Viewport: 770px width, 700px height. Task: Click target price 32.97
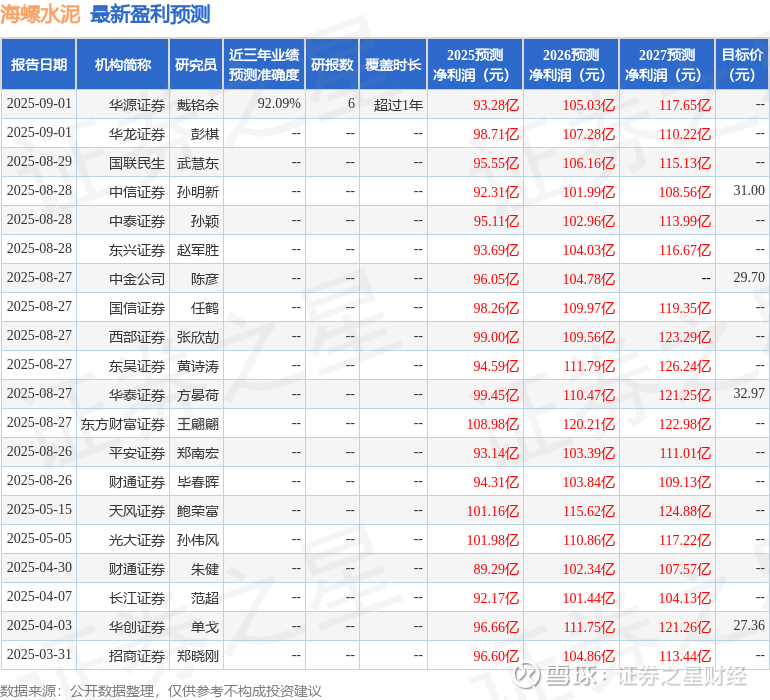click(x=749, y=393)
